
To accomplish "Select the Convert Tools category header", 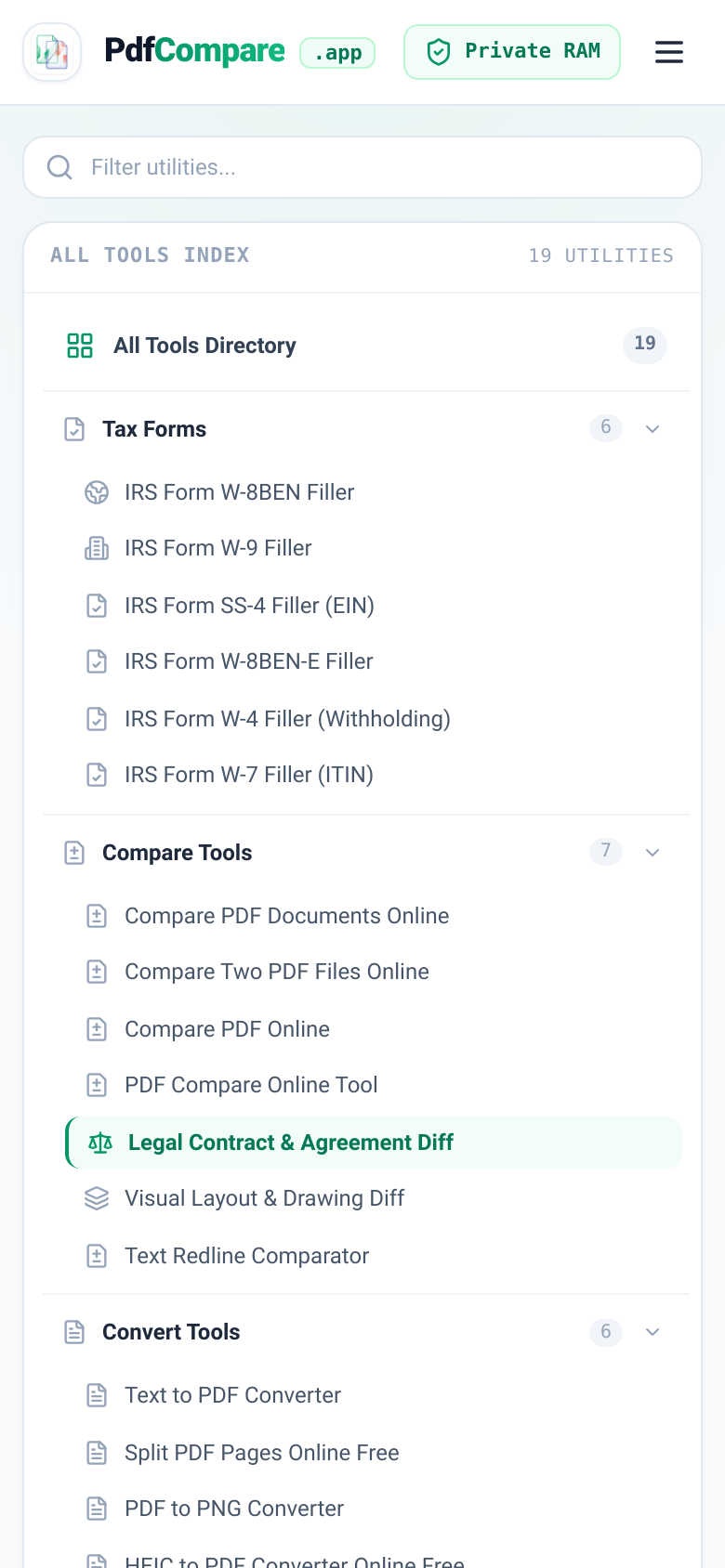I will pyautogui.click(x=366, y=1332).
